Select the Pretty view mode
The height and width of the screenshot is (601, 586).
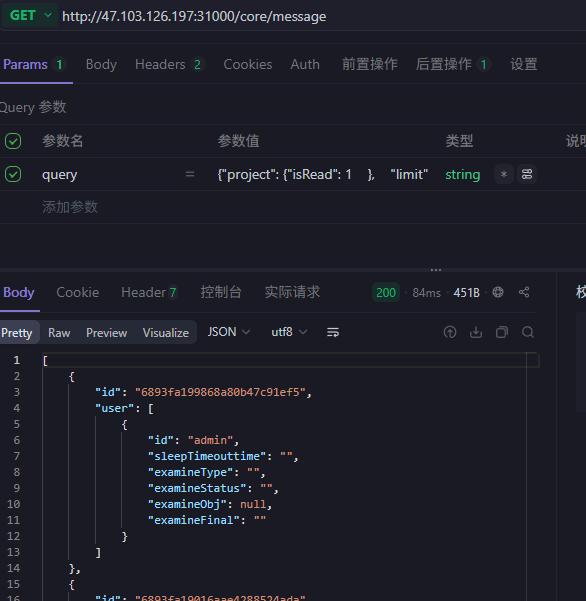click(18, 332)
